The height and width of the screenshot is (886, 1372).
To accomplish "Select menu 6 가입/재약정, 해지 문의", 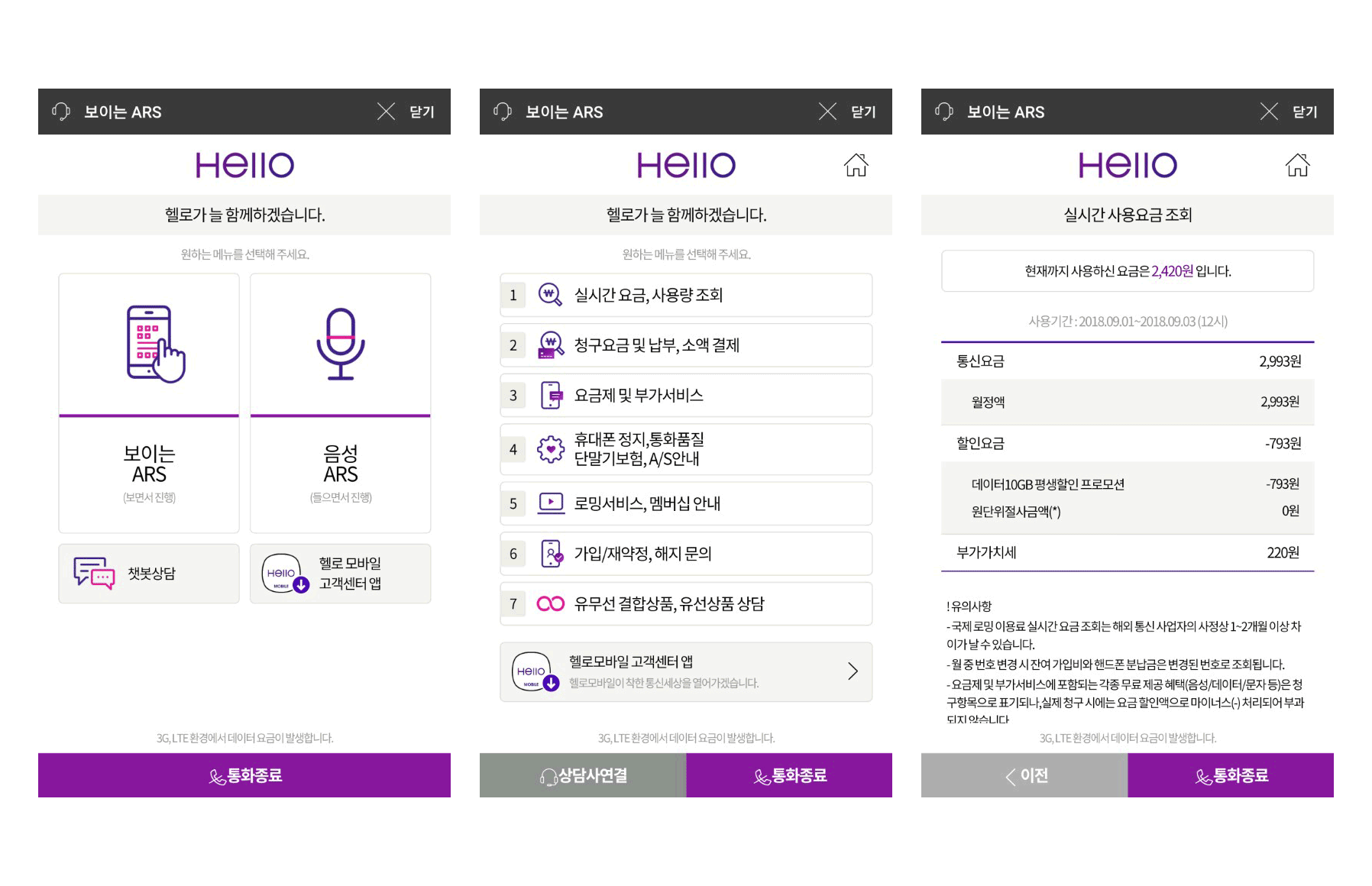I will (686, 554).
